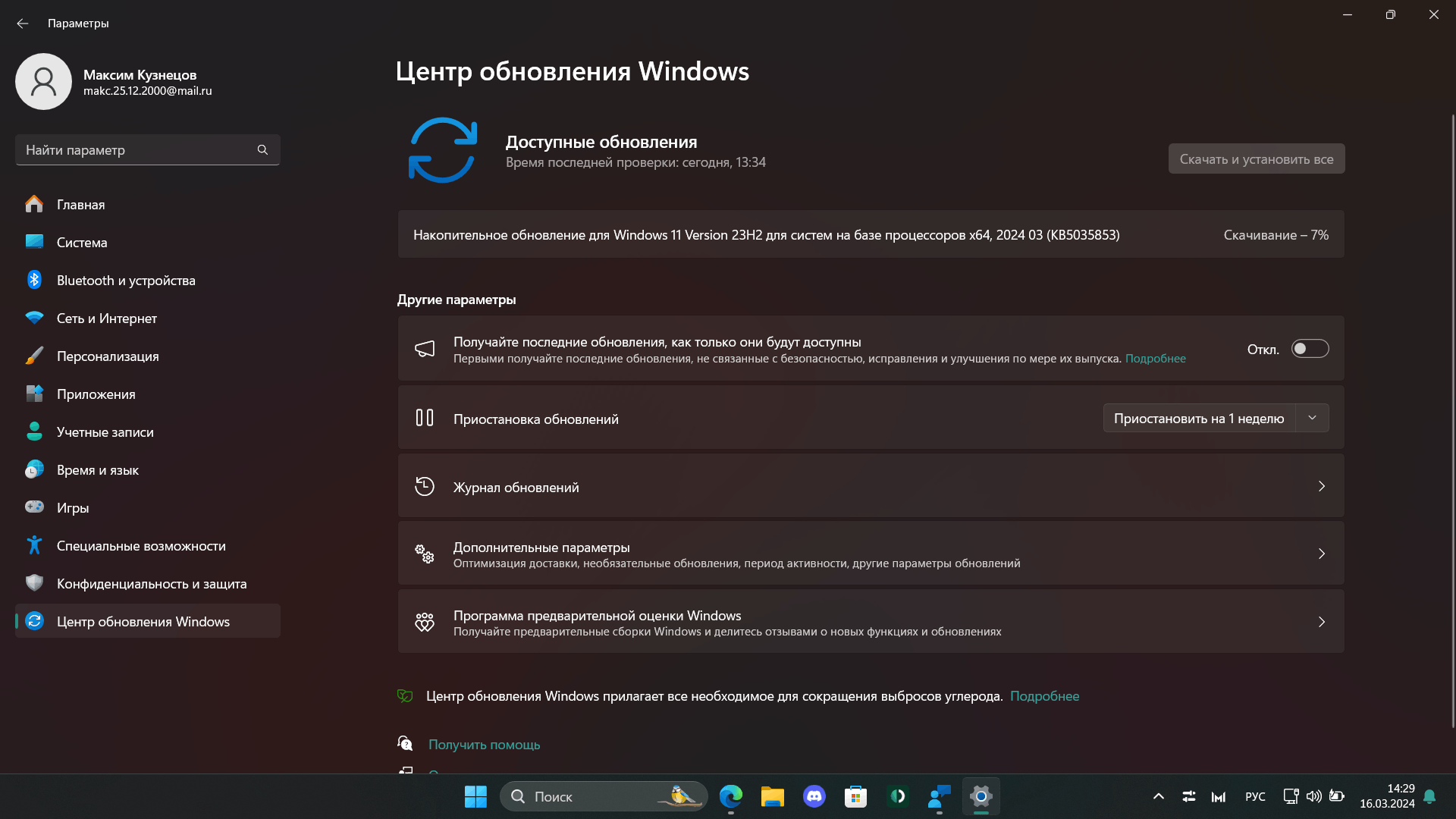Viewport: 1456px width, 819px height.
Task: Click the vertical scrollbar of settings page
Action: pos(1452,421)
